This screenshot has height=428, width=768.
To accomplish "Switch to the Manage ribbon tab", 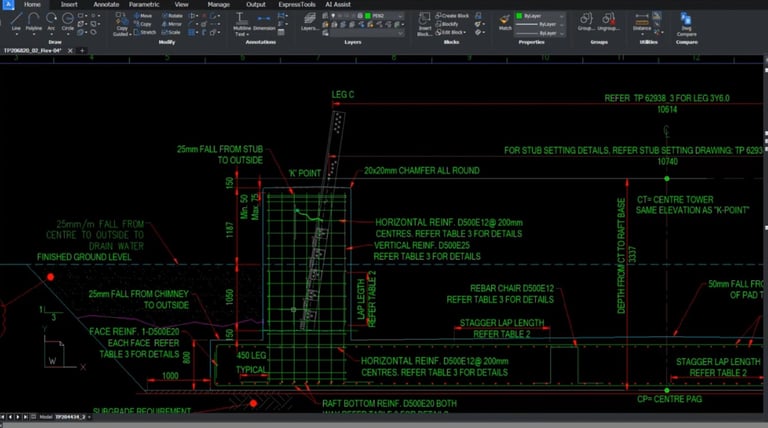I will pos(218,4).
